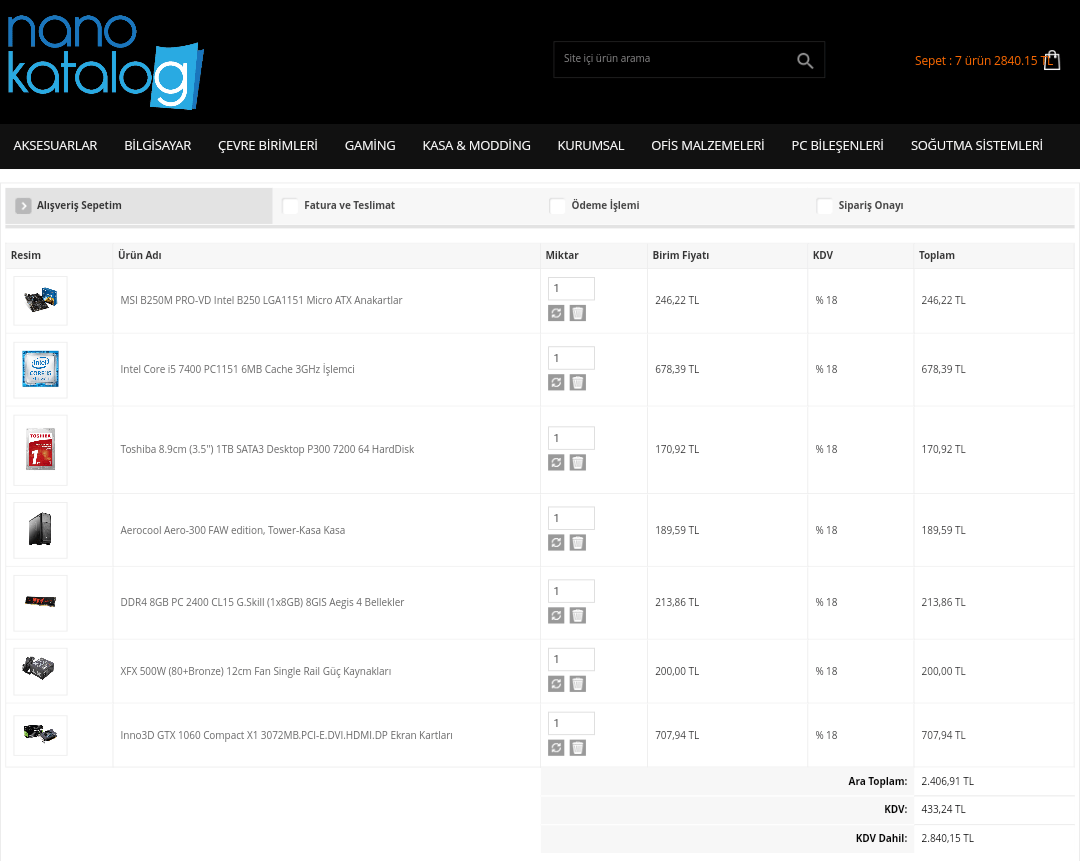Delete DDR4 8GB G.Skill memory from cart

click(x=578, y=615)
